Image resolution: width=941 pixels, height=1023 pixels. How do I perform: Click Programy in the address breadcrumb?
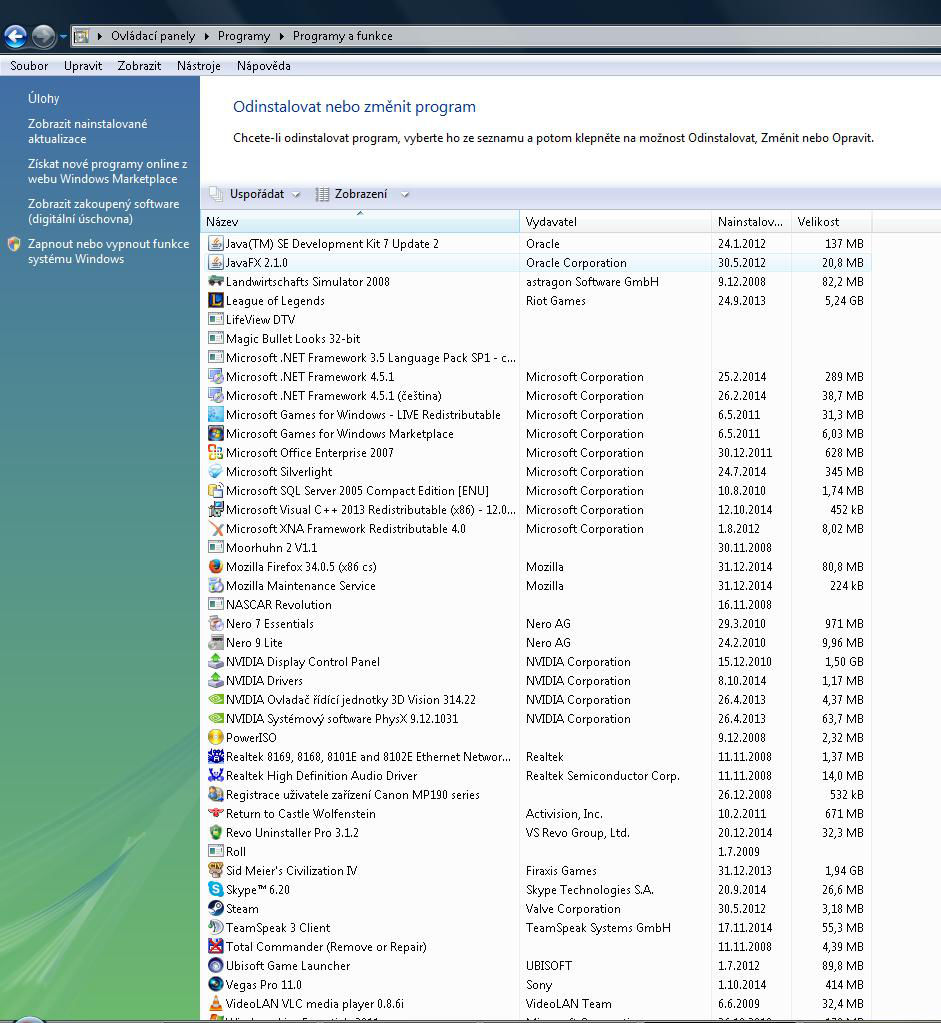244,36
